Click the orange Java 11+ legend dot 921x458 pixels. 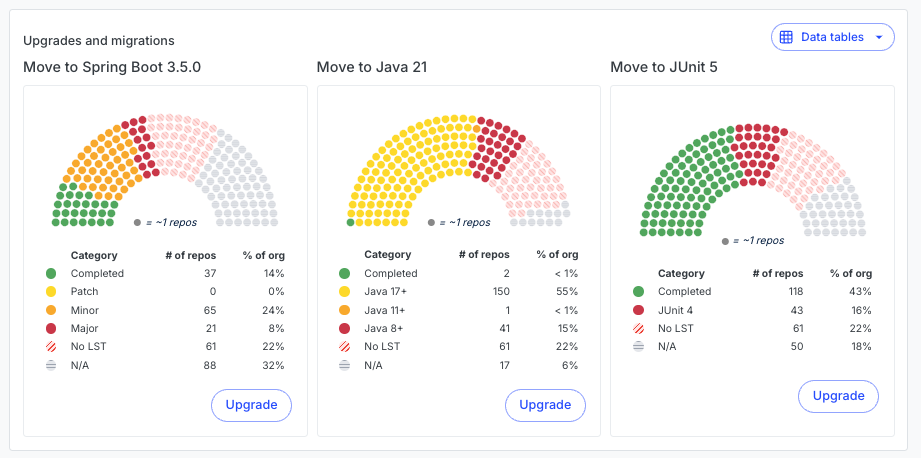point(345,310)
